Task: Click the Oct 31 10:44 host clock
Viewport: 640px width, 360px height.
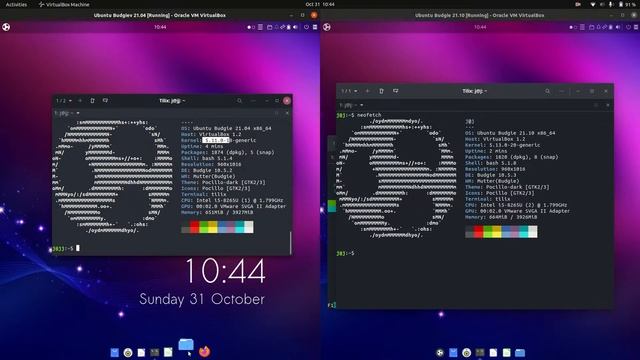Action: tap(320, 4)
